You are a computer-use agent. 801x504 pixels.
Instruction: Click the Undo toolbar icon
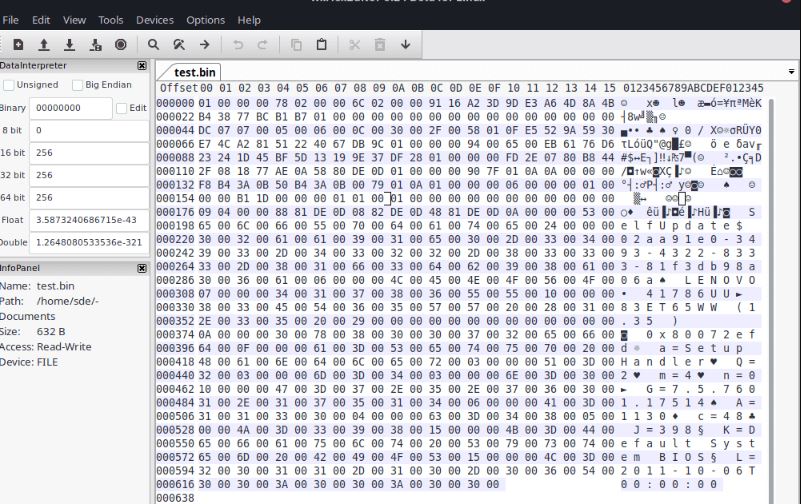click(238, 45)
